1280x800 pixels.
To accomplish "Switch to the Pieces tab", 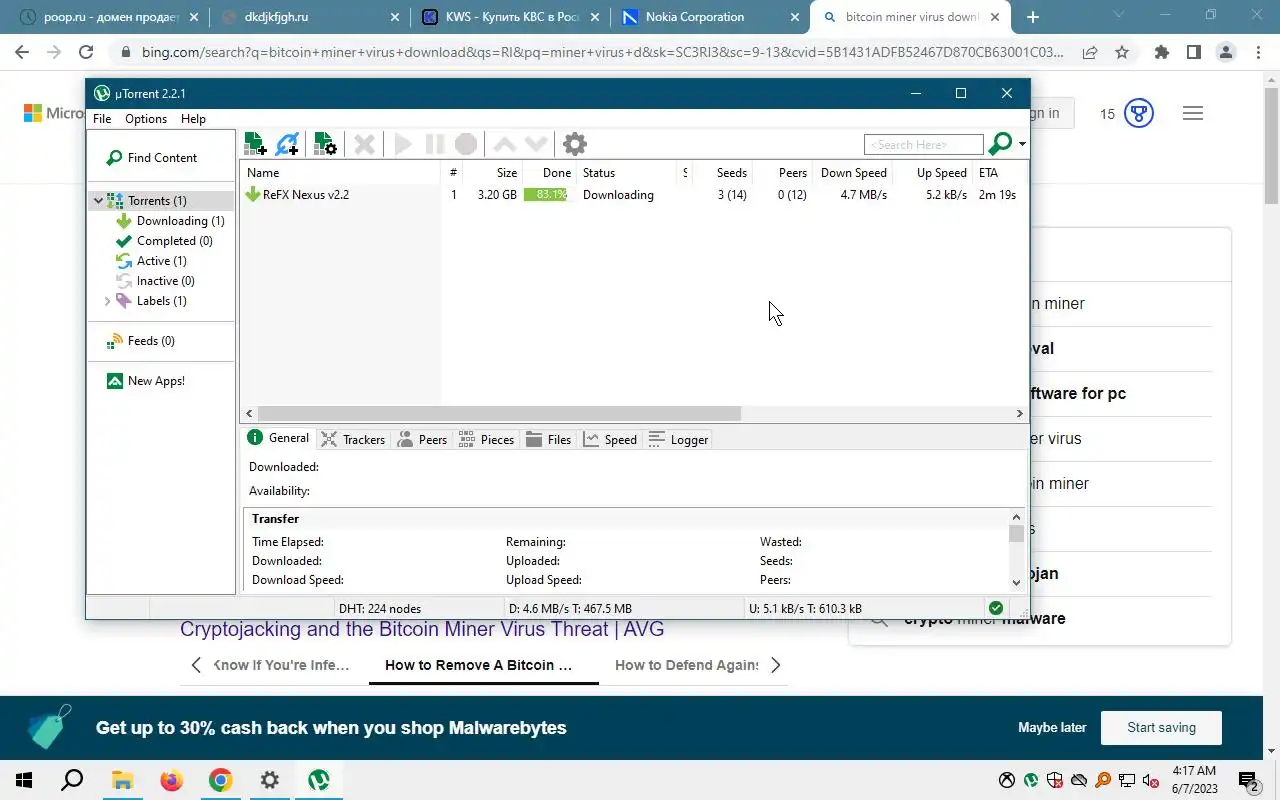I will (x=486, y=439).
